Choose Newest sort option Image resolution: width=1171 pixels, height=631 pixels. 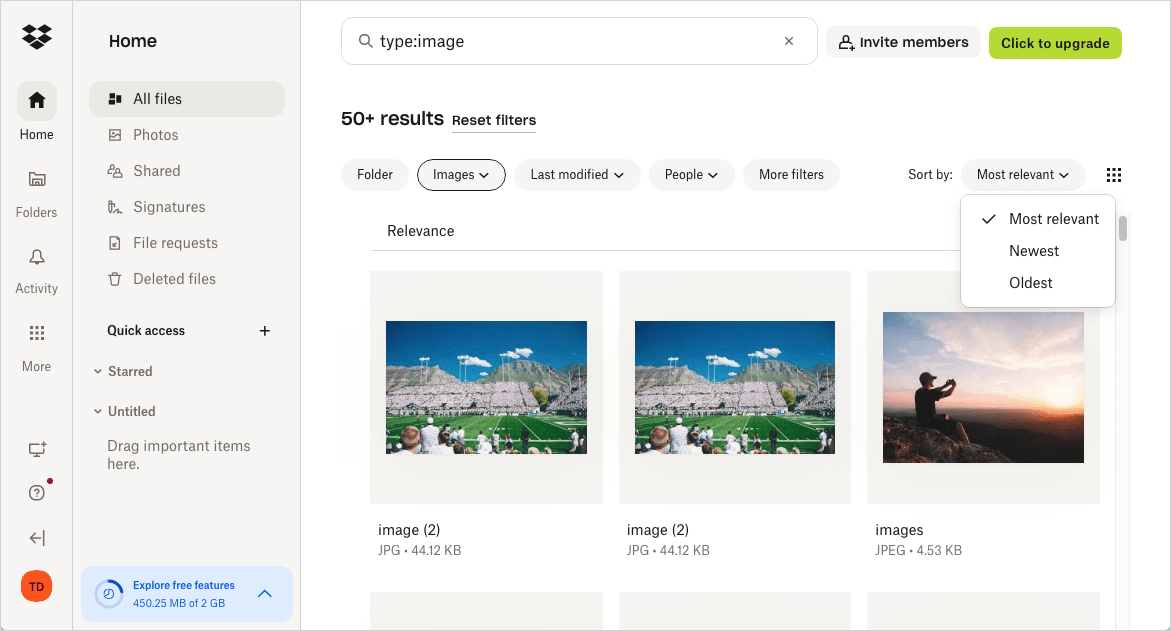(1038, 251)
